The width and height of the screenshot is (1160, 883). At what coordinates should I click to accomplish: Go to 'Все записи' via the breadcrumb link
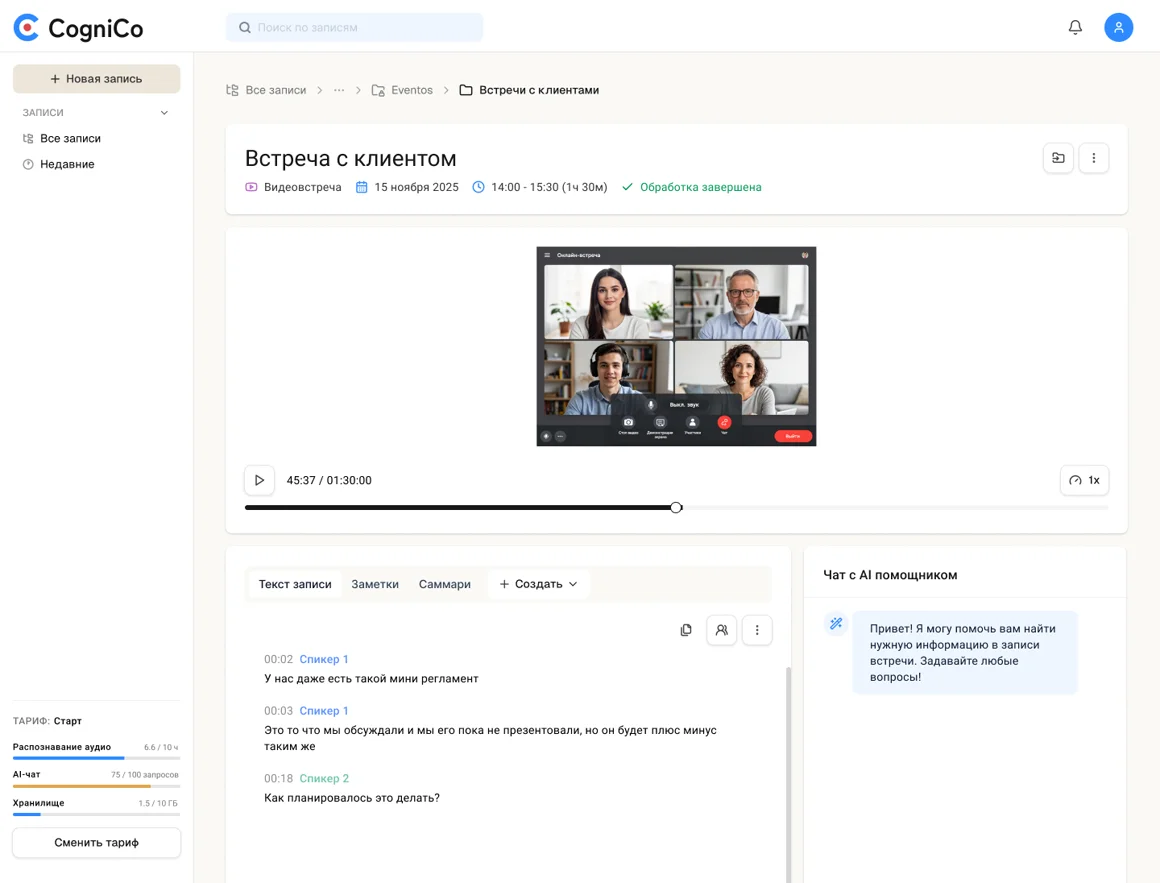(x=275, y=90)
